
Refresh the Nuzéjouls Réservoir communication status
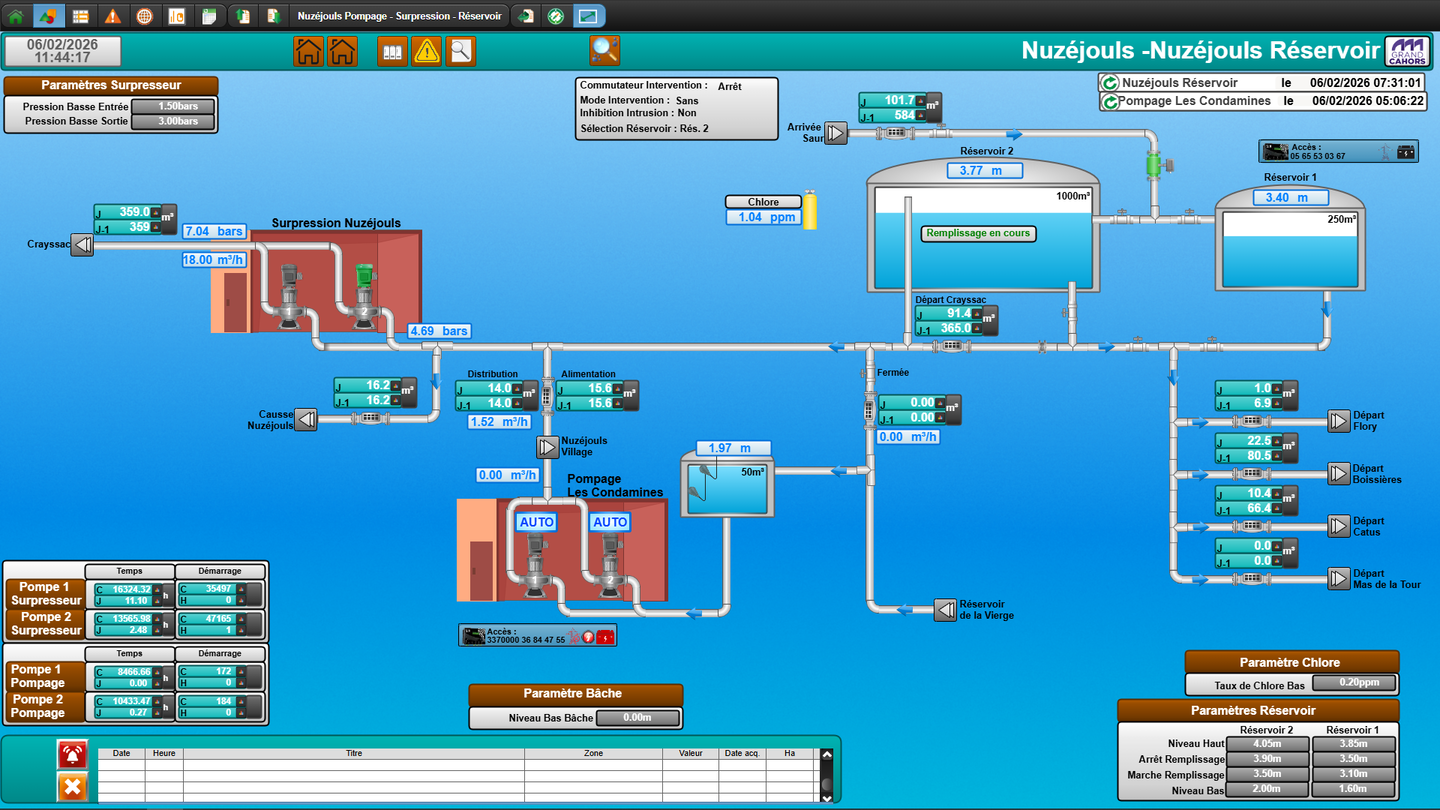coord(1109,83)
